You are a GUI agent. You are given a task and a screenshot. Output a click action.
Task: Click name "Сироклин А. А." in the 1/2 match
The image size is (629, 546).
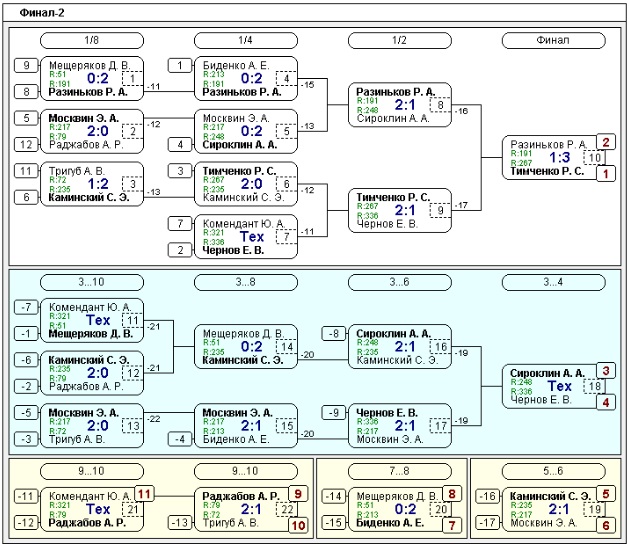tap(393, 119)
